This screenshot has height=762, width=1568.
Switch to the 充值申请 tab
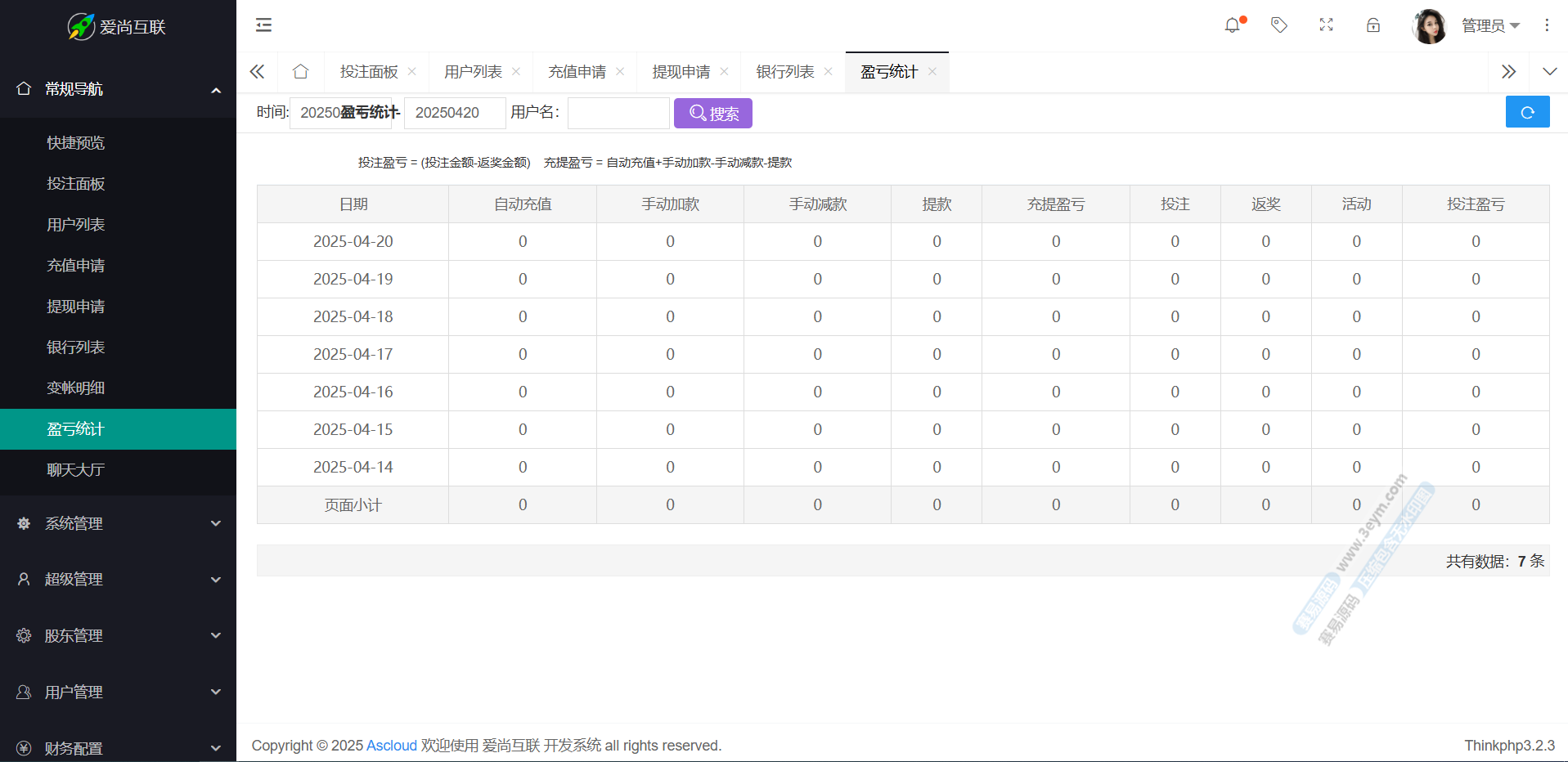[x=577, y=72]
